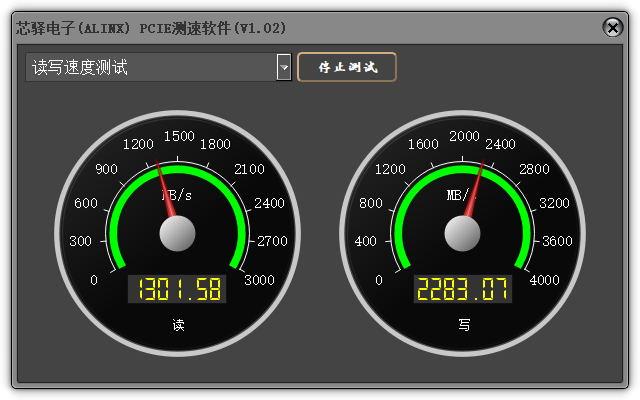The height and width of the screenshot is (400, 640).
Task: Click the 停止测试 stop test button
Action: click(x=347, y=67)
